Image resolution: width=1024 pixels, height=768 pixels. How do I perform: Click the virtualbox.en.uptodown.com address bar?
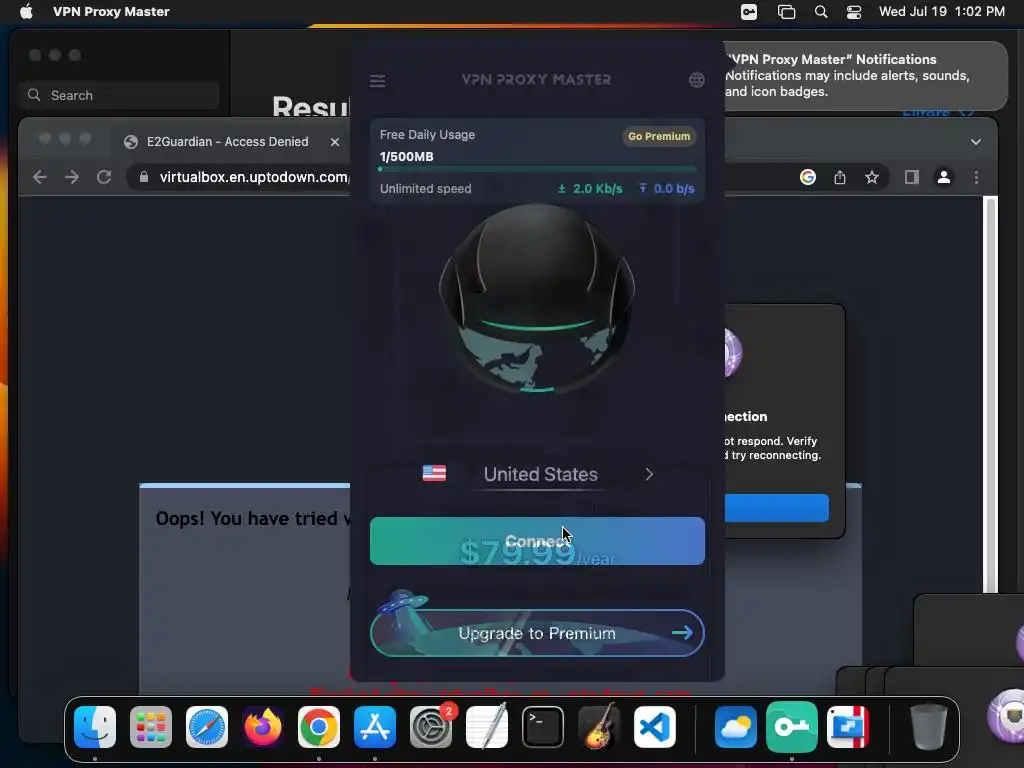[x=255, y=177]
